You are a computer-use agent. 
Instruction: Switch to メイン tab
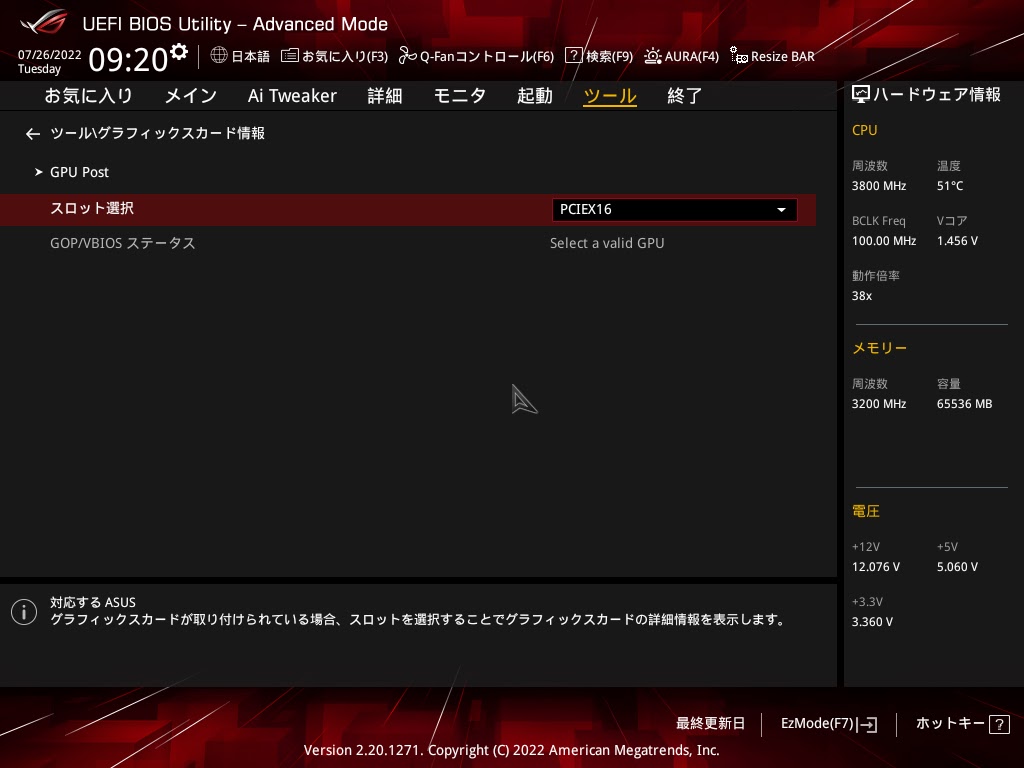tap(191, 96)
